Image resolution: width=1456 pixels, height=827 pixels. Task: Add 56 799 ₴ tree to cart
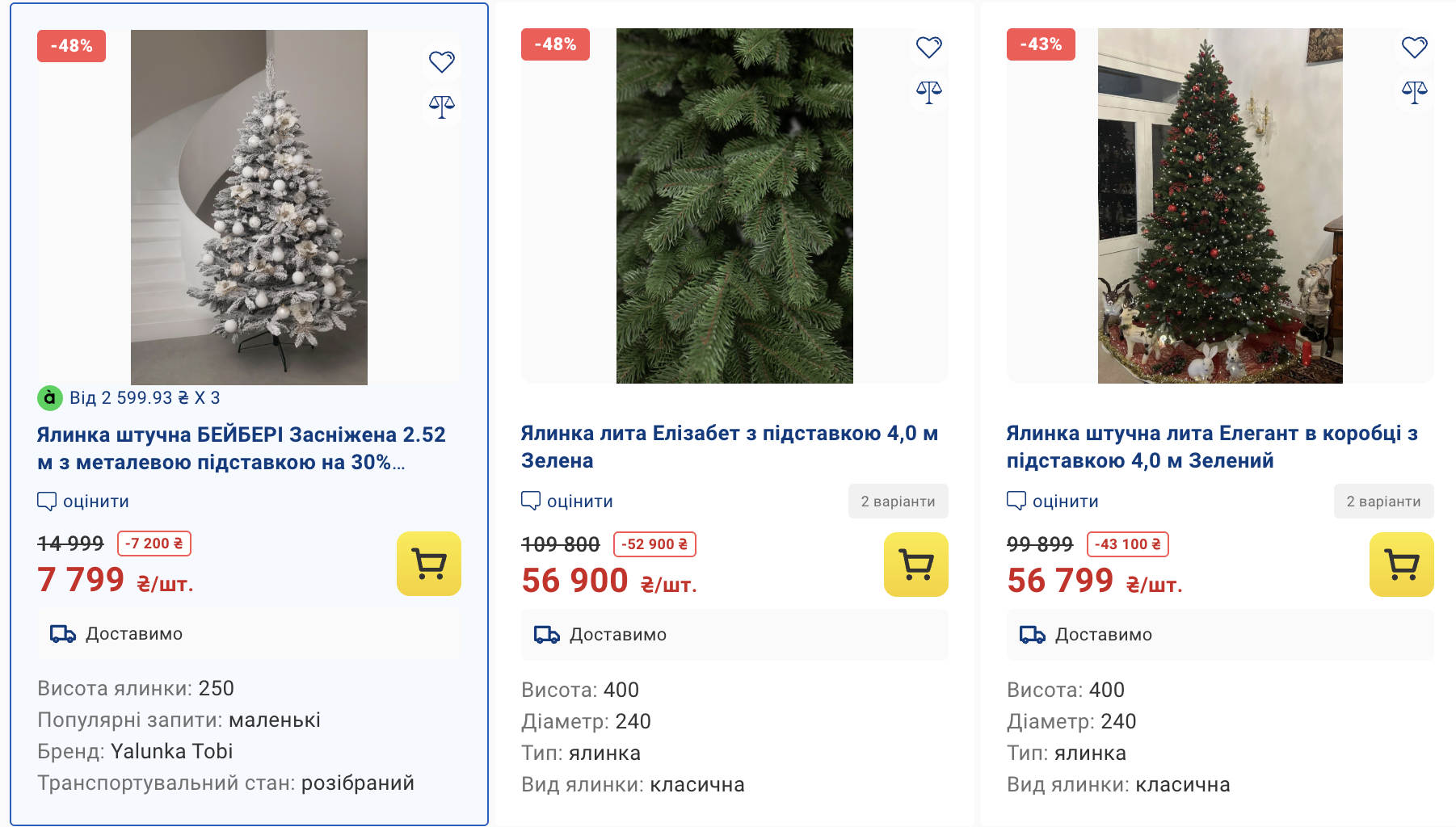1401,565
